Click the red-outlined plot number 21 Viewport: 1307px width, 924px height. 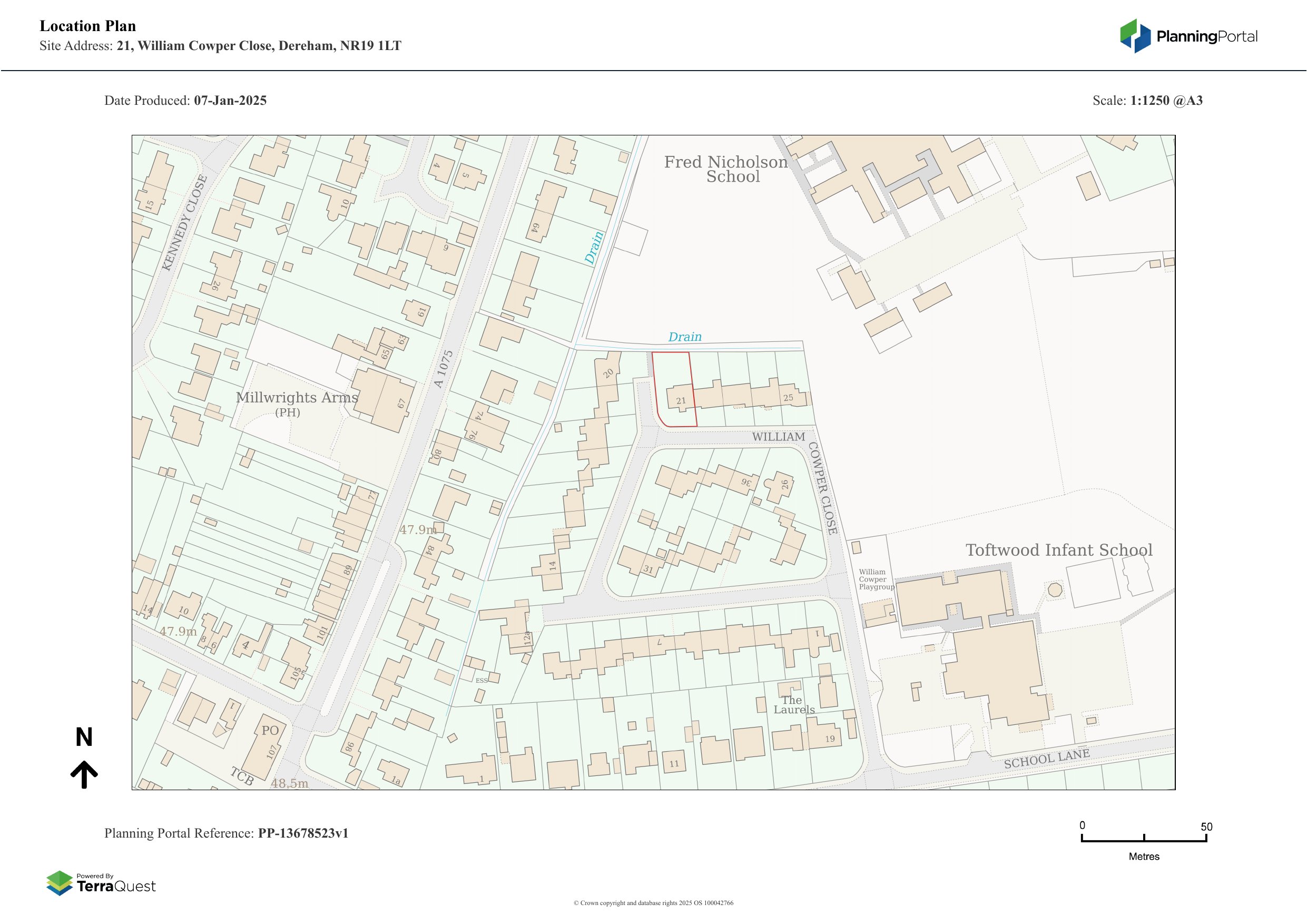(x=681, y=401)
